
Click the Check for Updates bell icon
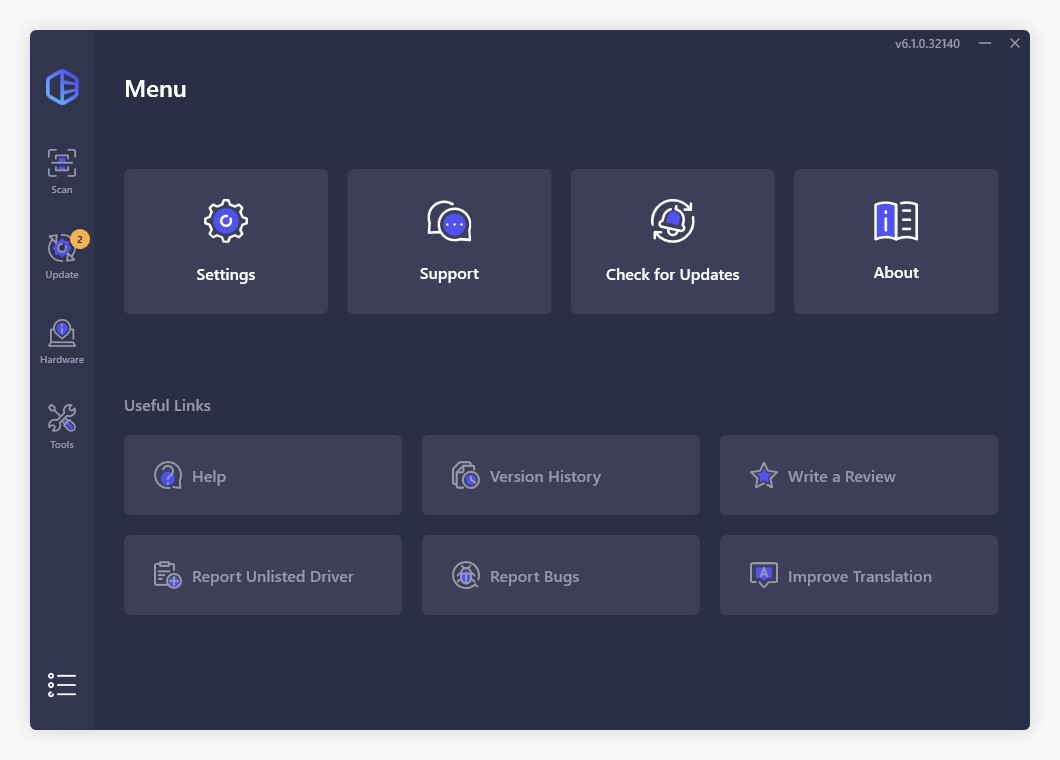pos(672,220)
